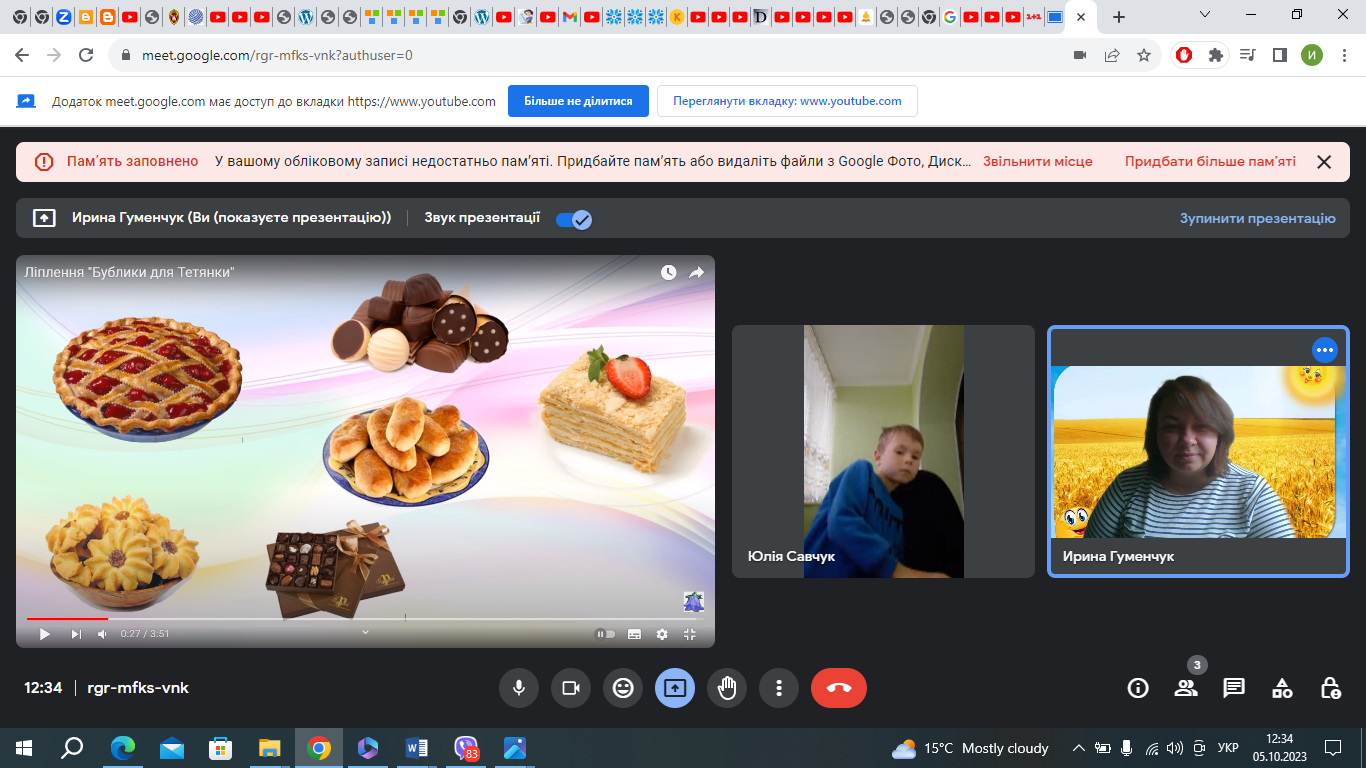Go back in the browser
This screenshot has height=768, width=1366.
pyautogui.click(x=24, y=56)
